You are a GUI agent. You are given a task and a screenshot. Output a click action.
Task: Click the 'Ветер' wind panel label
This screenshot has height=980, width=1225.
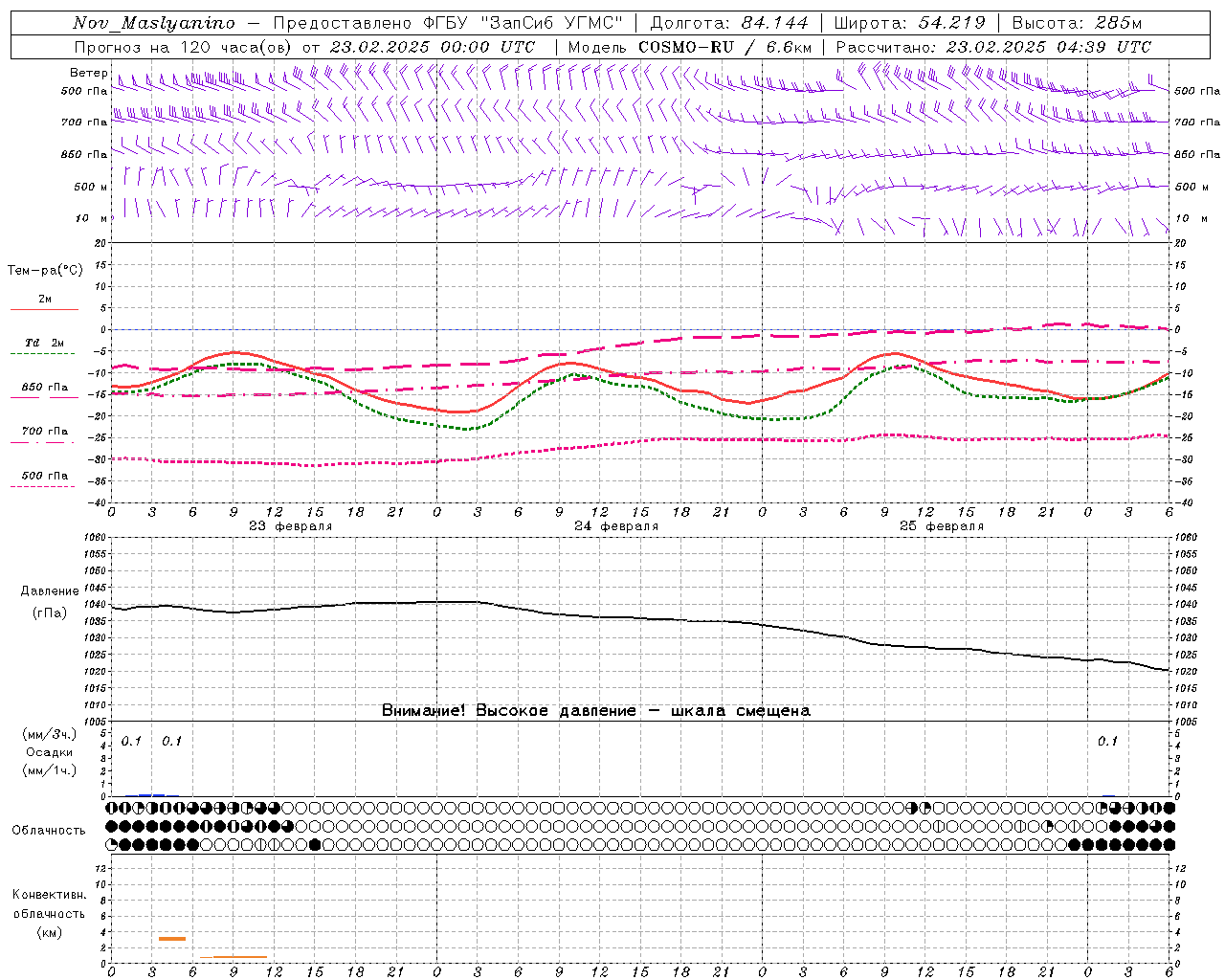click(x=88, y=73)
